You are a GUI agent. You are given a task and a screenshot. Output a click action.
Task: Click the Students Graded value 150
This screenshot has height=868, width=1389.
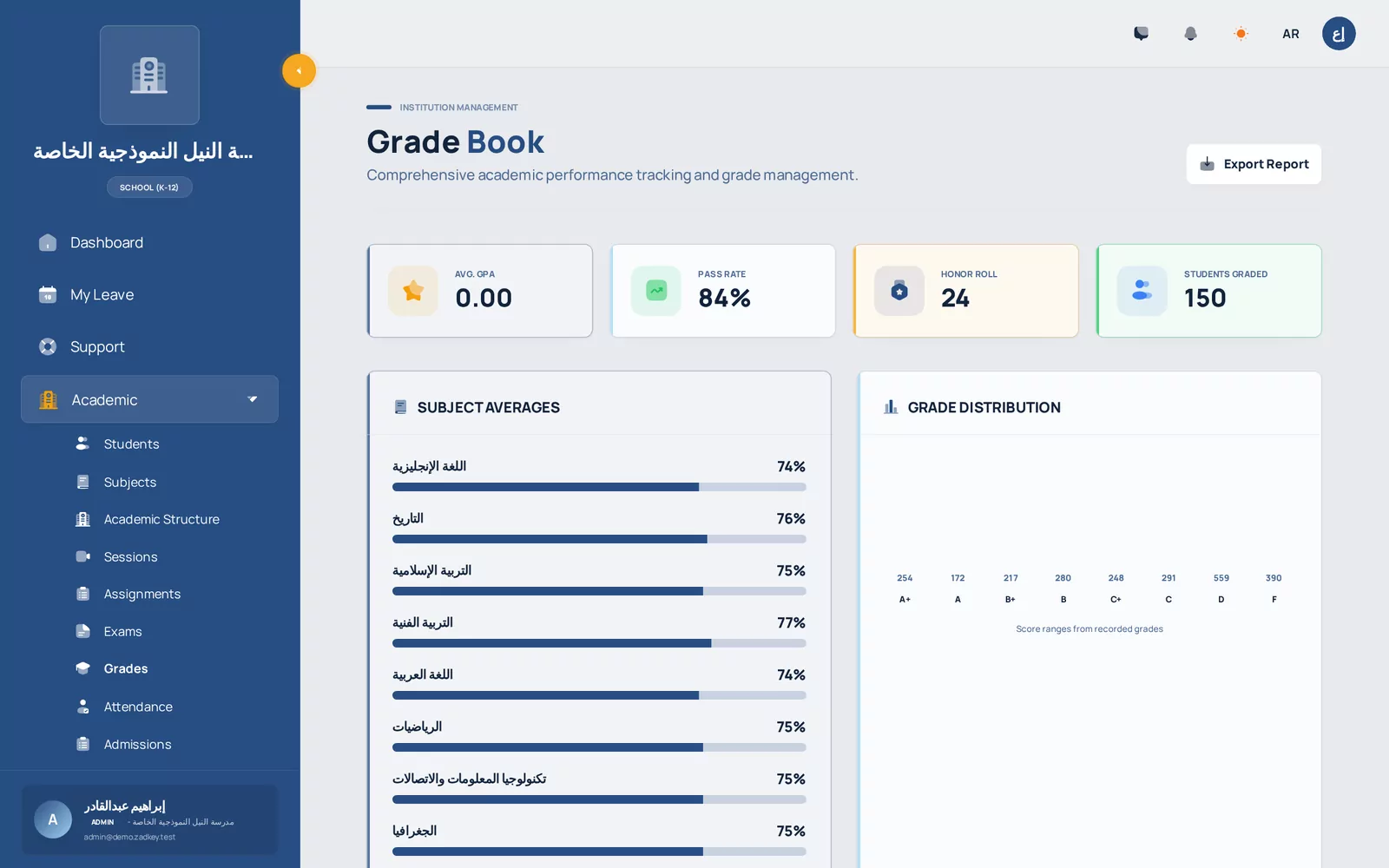(x=1205, y=299)
